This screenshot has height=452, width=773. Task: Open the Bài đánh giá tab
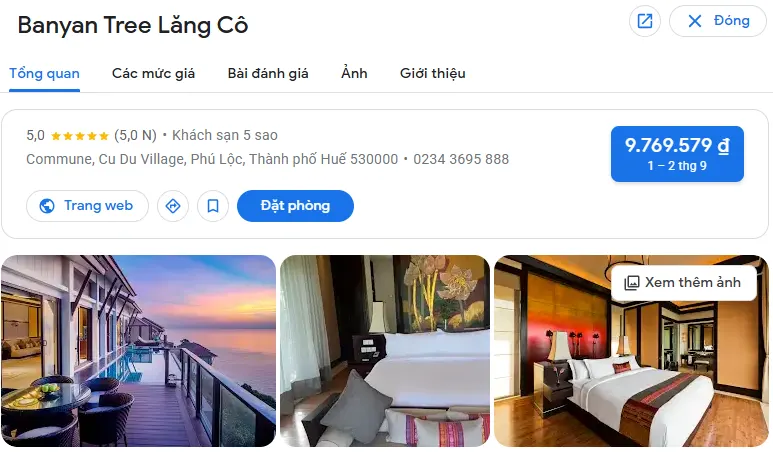click(268, 73)
